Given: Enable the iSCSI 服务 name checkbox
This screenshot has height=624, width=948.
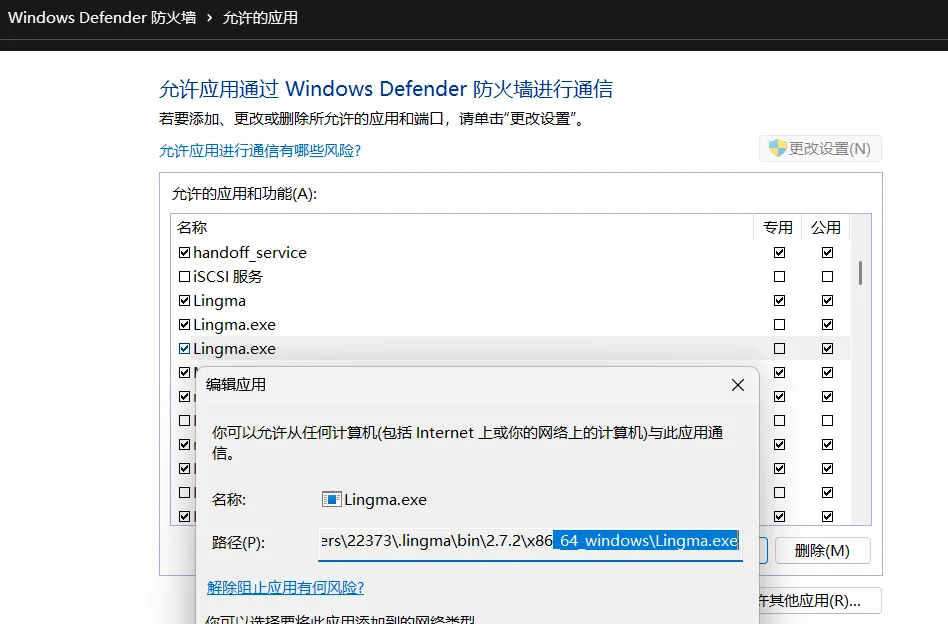Looking at the screenshot, I should (184, 276).
